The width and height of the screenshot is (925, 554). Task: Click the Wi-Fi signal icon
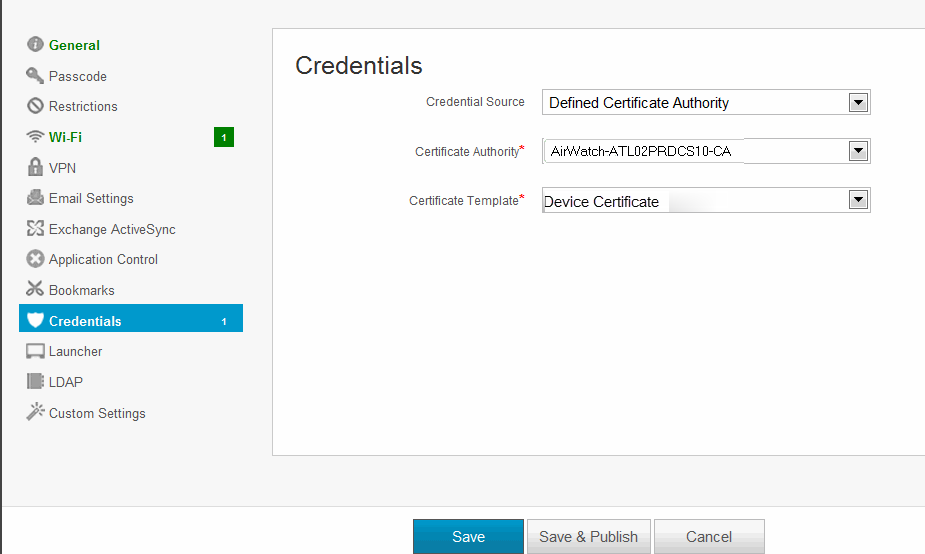tap(35, 137)
